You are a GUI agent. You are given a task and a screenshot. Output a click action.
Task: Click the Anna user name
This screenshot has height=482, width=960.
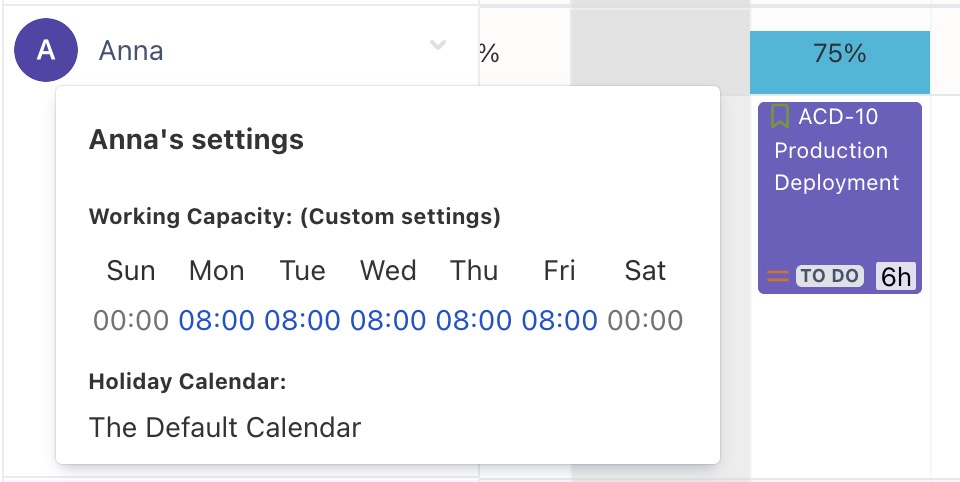131,50
